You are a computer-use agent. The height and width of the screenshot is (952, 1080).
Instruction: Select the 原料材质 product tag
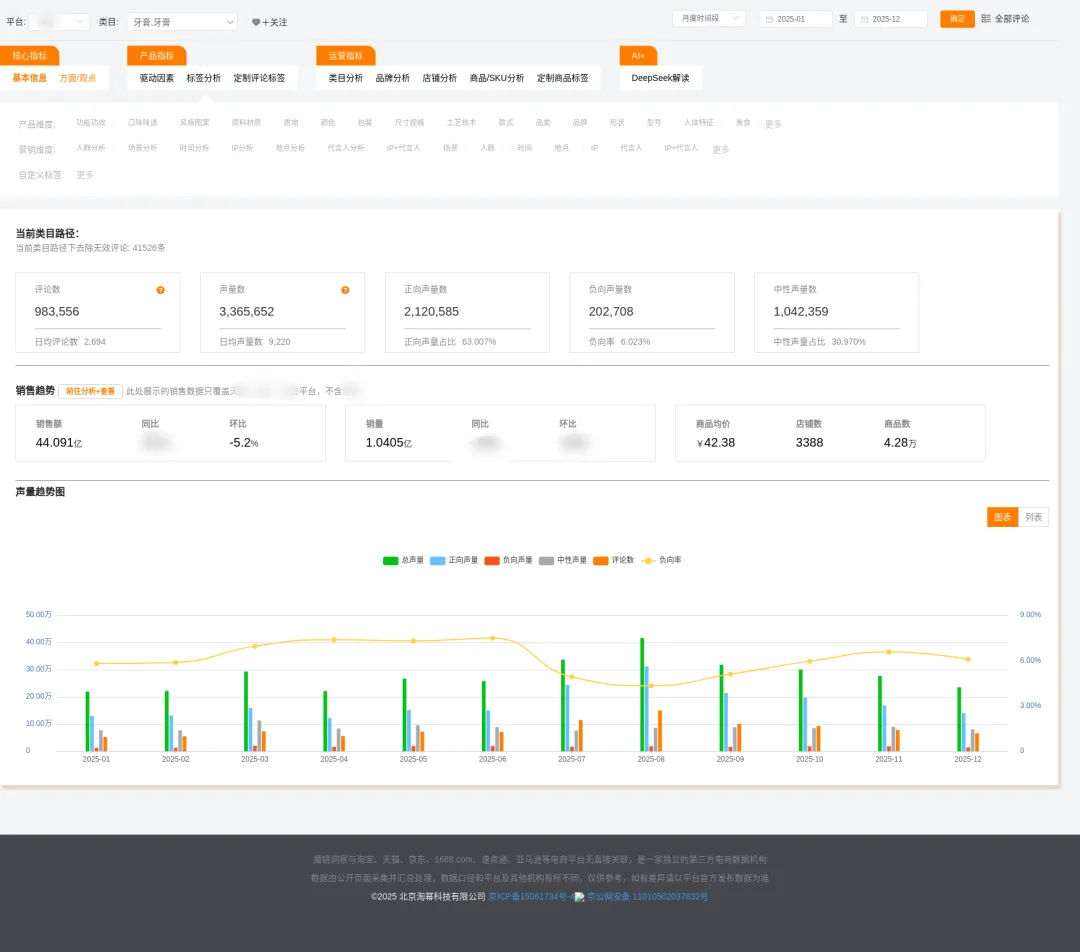(x=246, y=123)
